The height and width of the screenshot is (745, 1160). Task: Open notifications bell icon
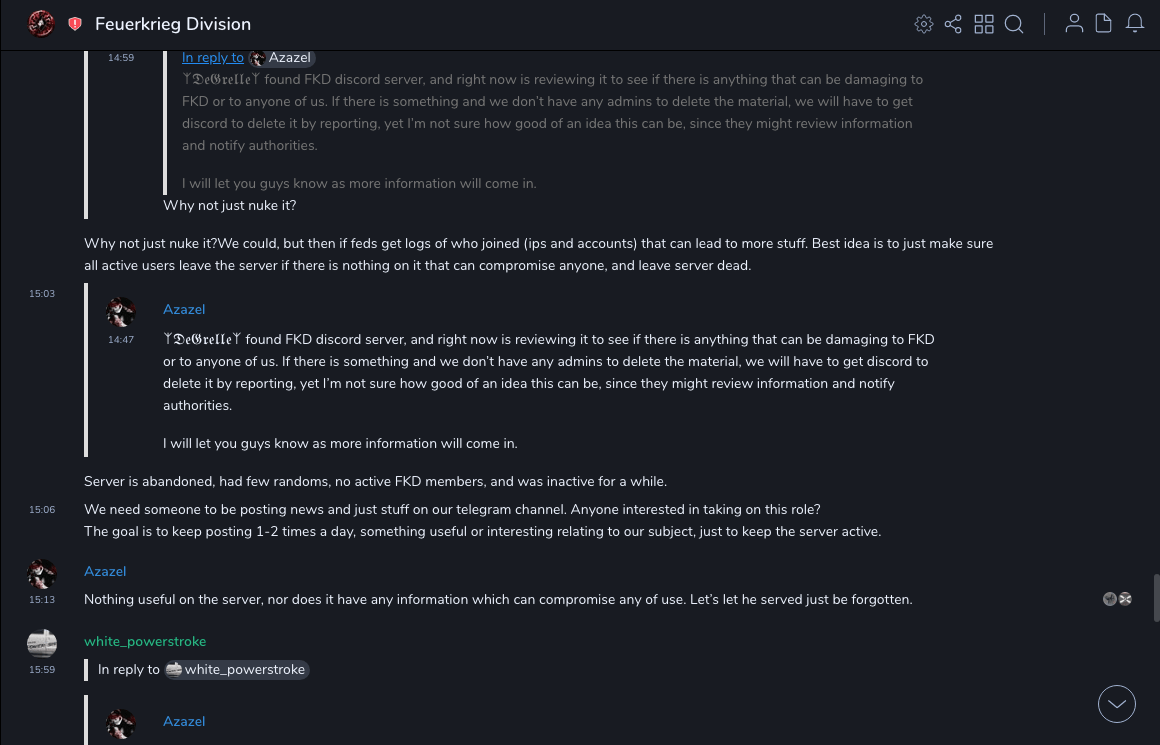pyautogui.click(x=1135, y=24)
